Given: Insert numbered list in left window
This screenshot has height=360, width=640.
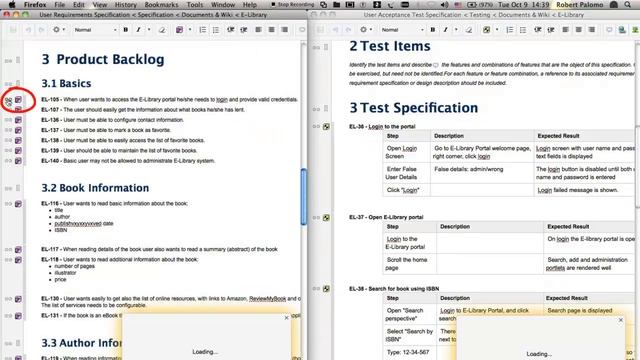Looking at the screenshot, I should pos(202,30).
